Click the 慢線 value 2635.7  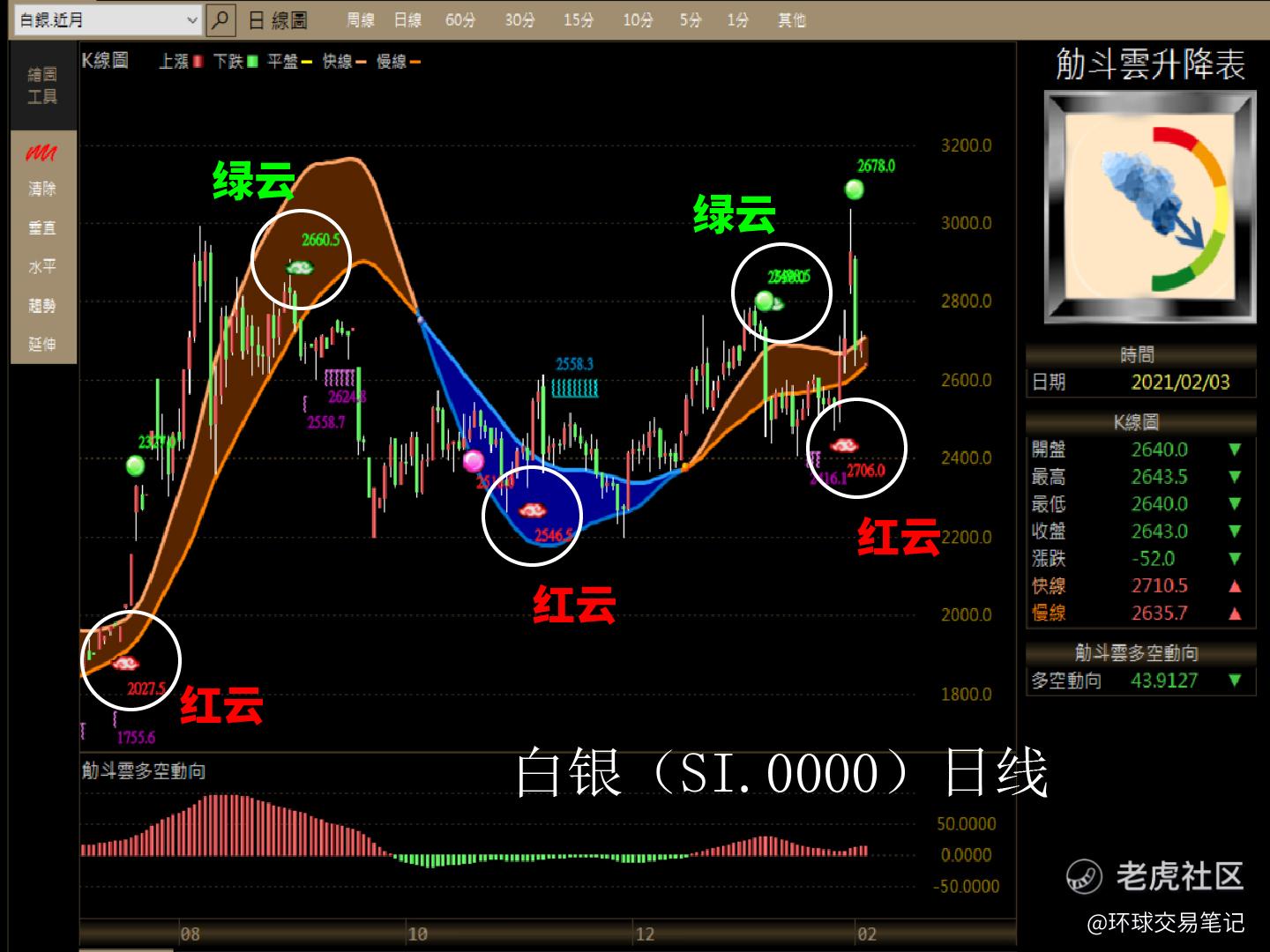tap(1160, 613)
